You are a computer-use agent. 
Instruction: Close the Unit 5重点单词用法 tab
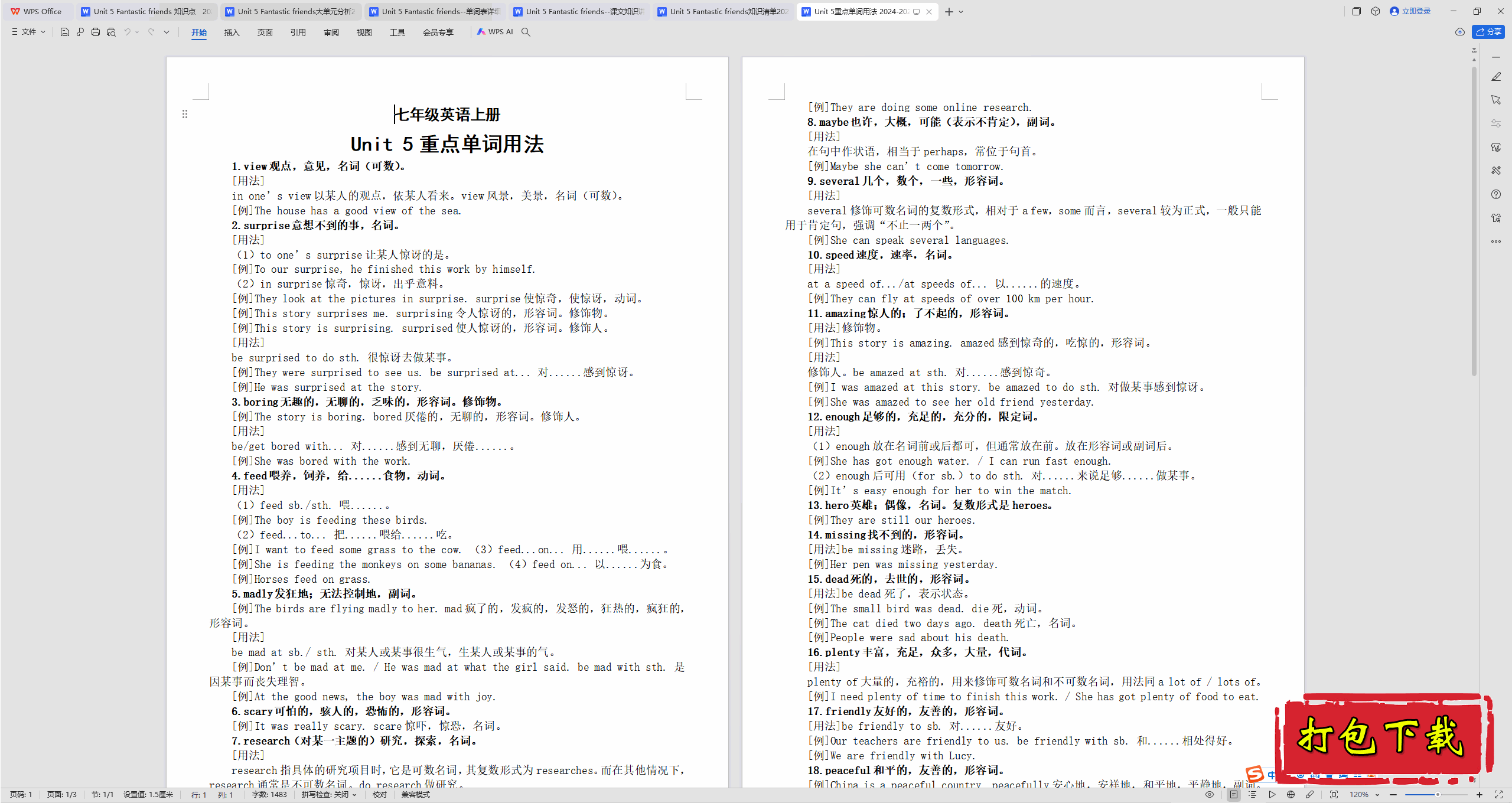[x=929, y=12]
